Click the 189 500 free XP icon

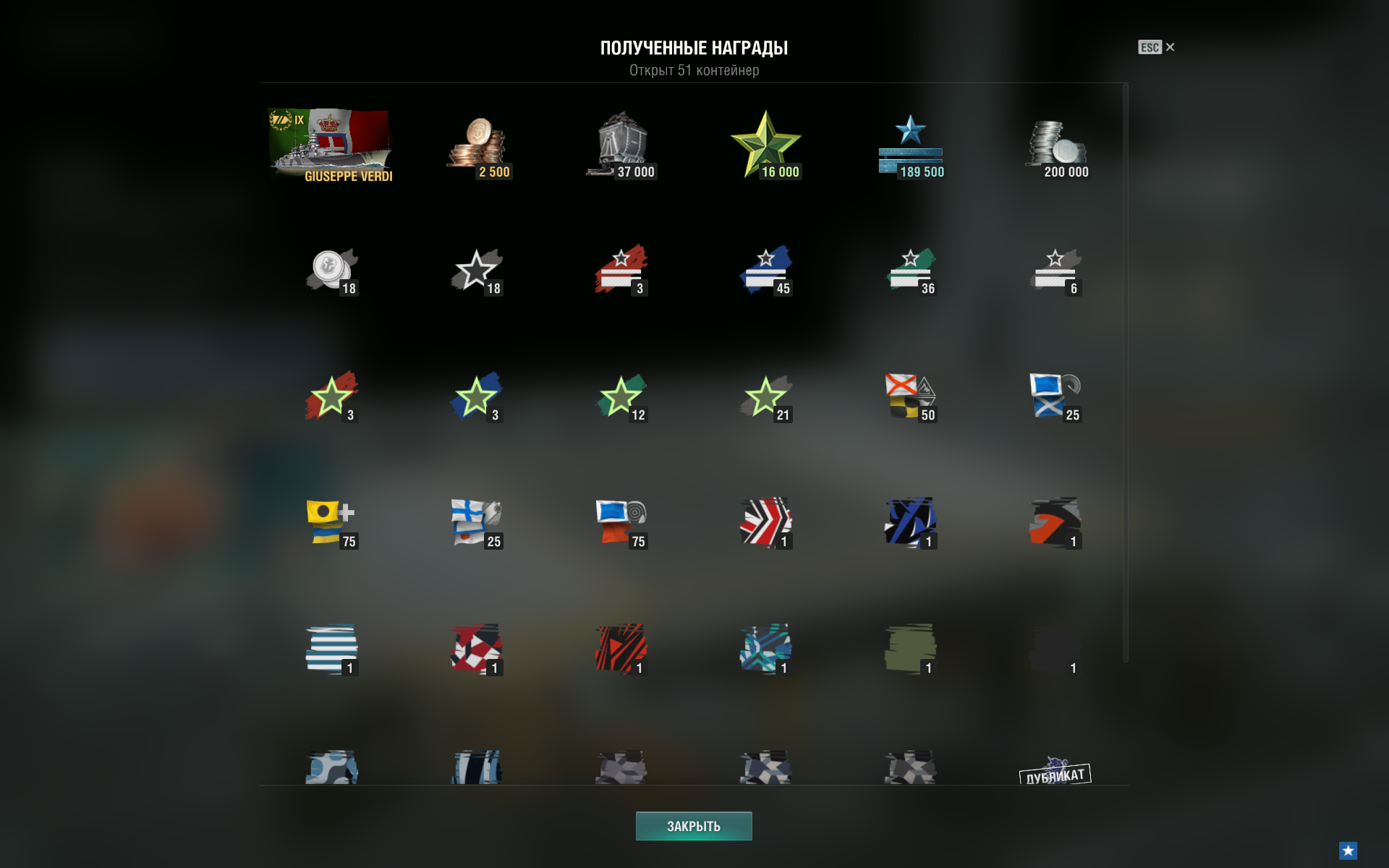pos(911,147)
